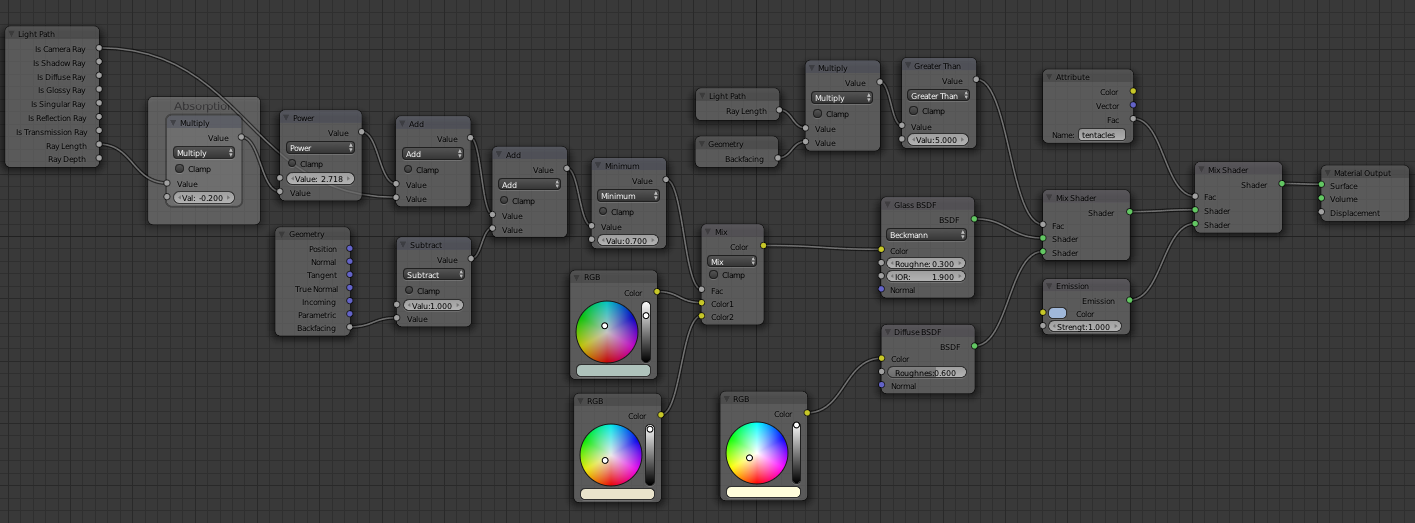Click the Is Shadow Ray output socket

[x=99, y=62]
